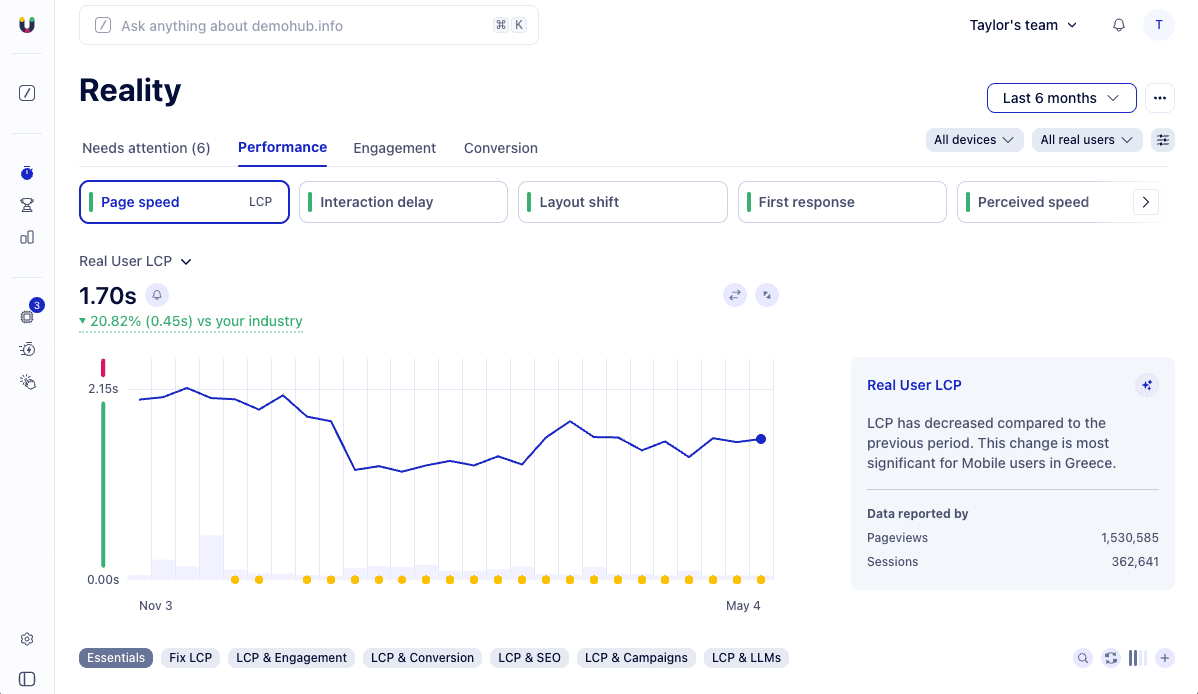
Task: Open the All real users dropdown
Action: [x=1086, y=140]
